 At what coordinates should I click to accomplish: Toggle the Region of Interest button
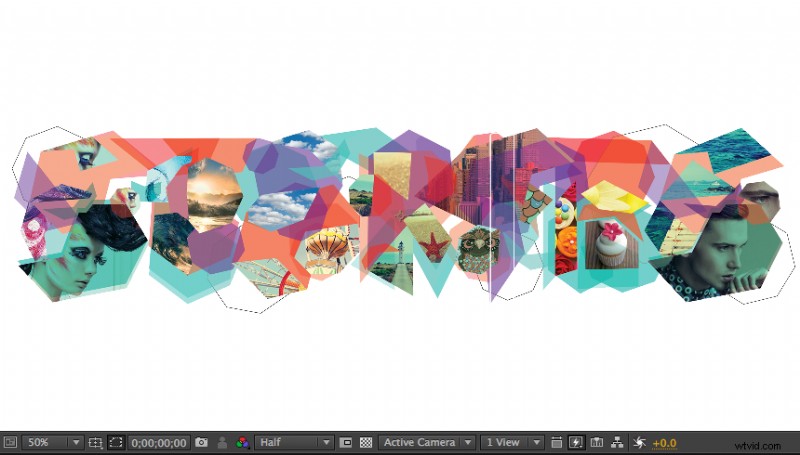pos(346,442)
